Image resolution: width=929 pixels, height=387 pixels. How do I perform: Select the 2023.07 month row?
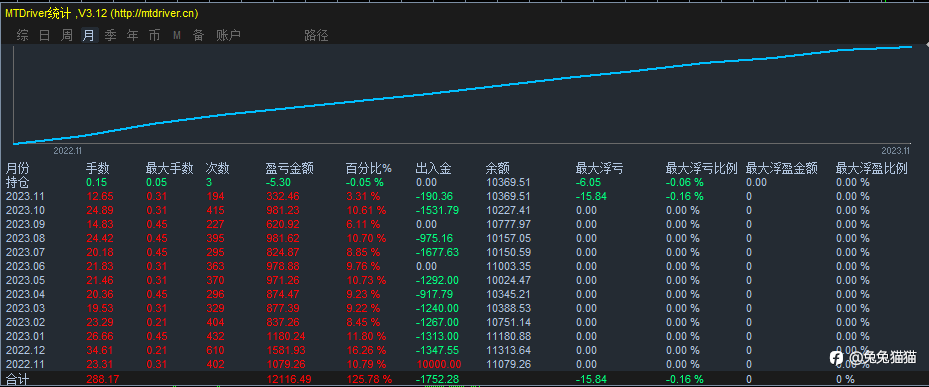pyautogui.click(x=464, y=252)
